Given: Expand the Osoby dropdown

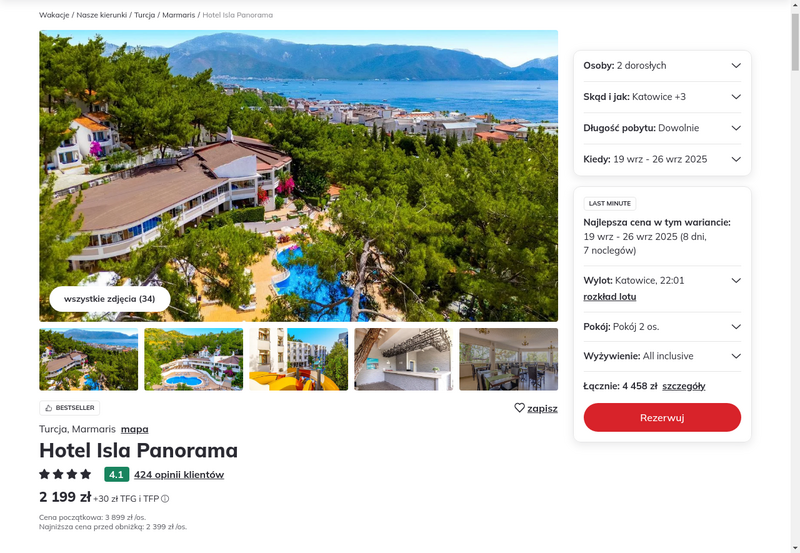Looking at the screenshot, I should 662,65.
